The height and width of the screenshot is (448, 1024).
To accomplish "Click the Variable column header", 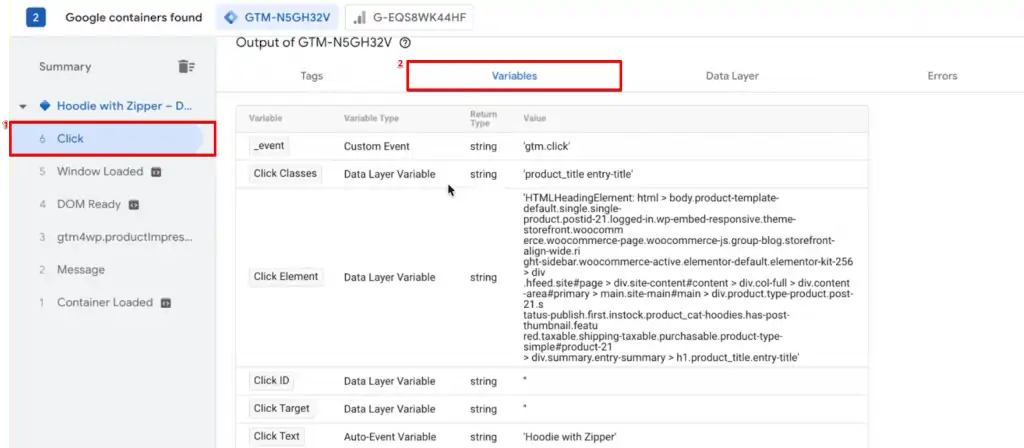I will click(265, 118).
